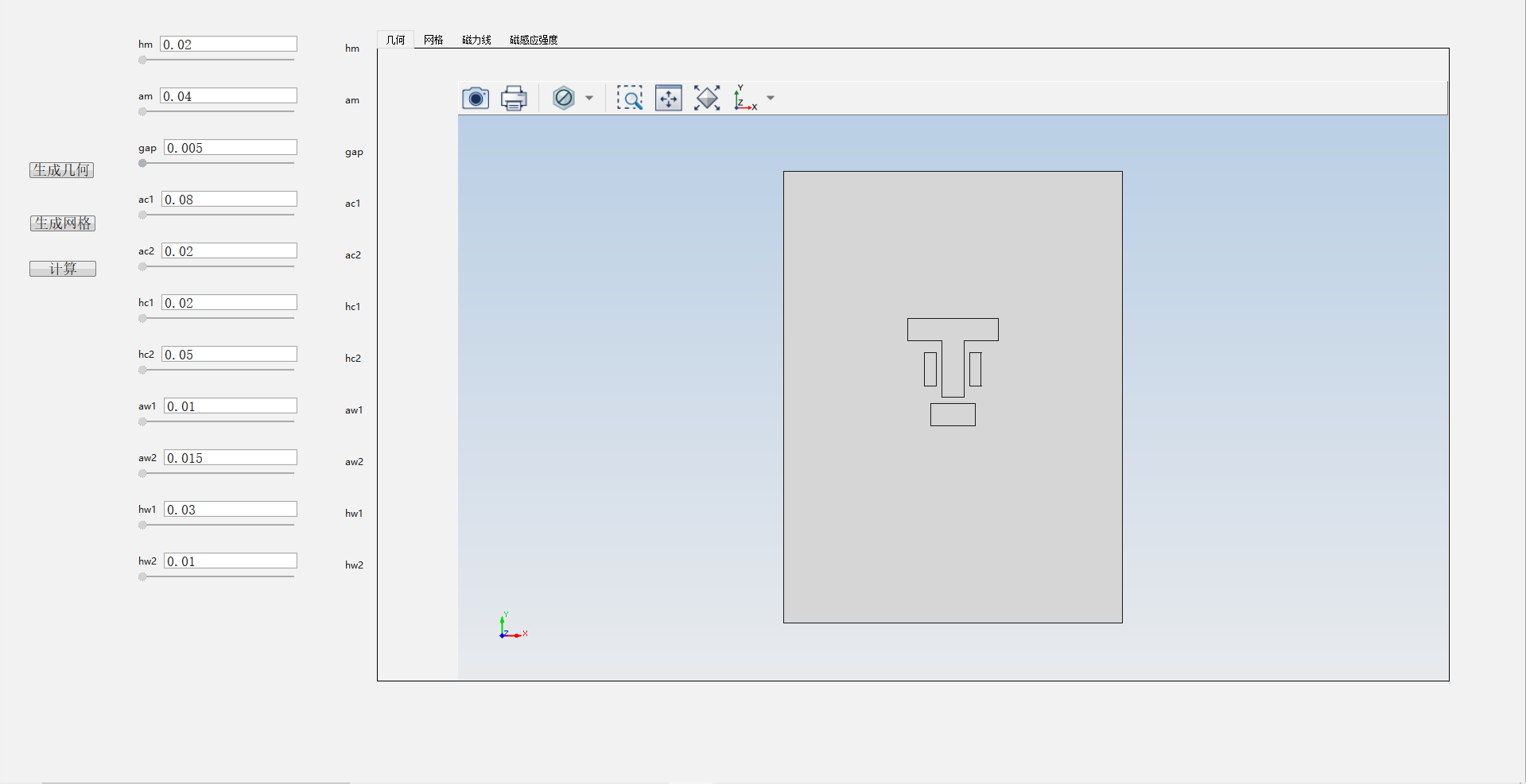
Task: Select the right coil rectangle in geometry
Action: pos(976,370)
